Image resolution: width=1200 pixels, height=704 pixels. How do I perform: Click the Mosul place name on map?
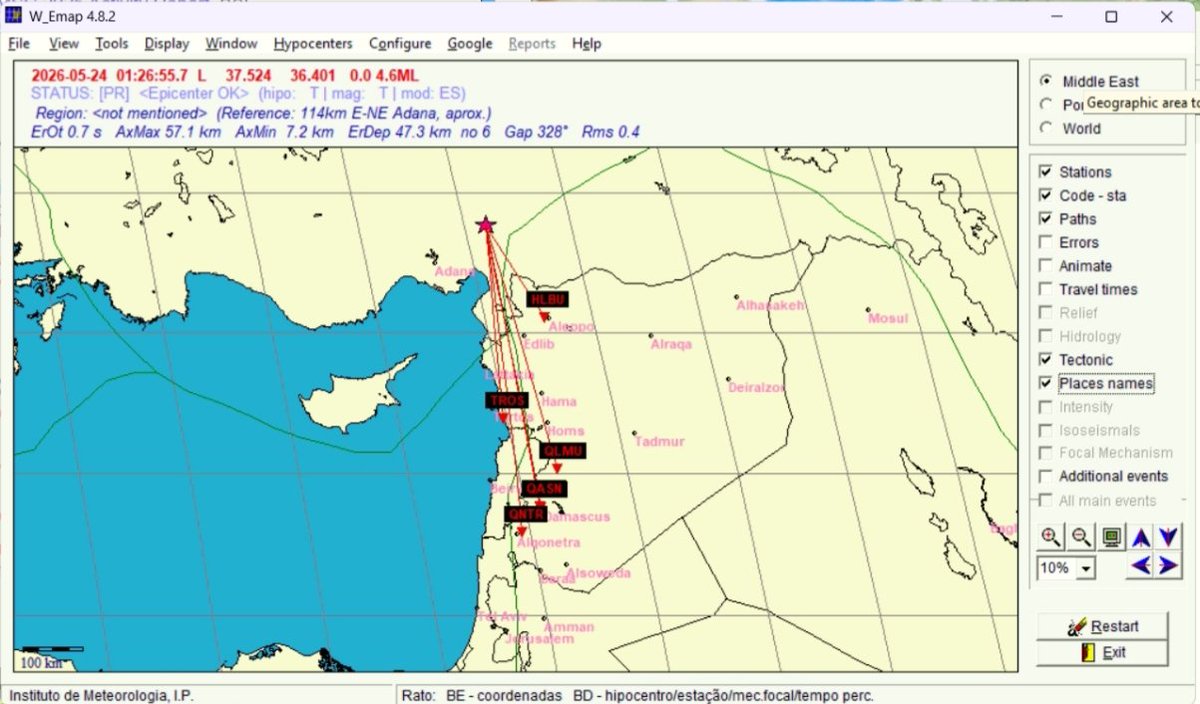click(x=888, y=318)
